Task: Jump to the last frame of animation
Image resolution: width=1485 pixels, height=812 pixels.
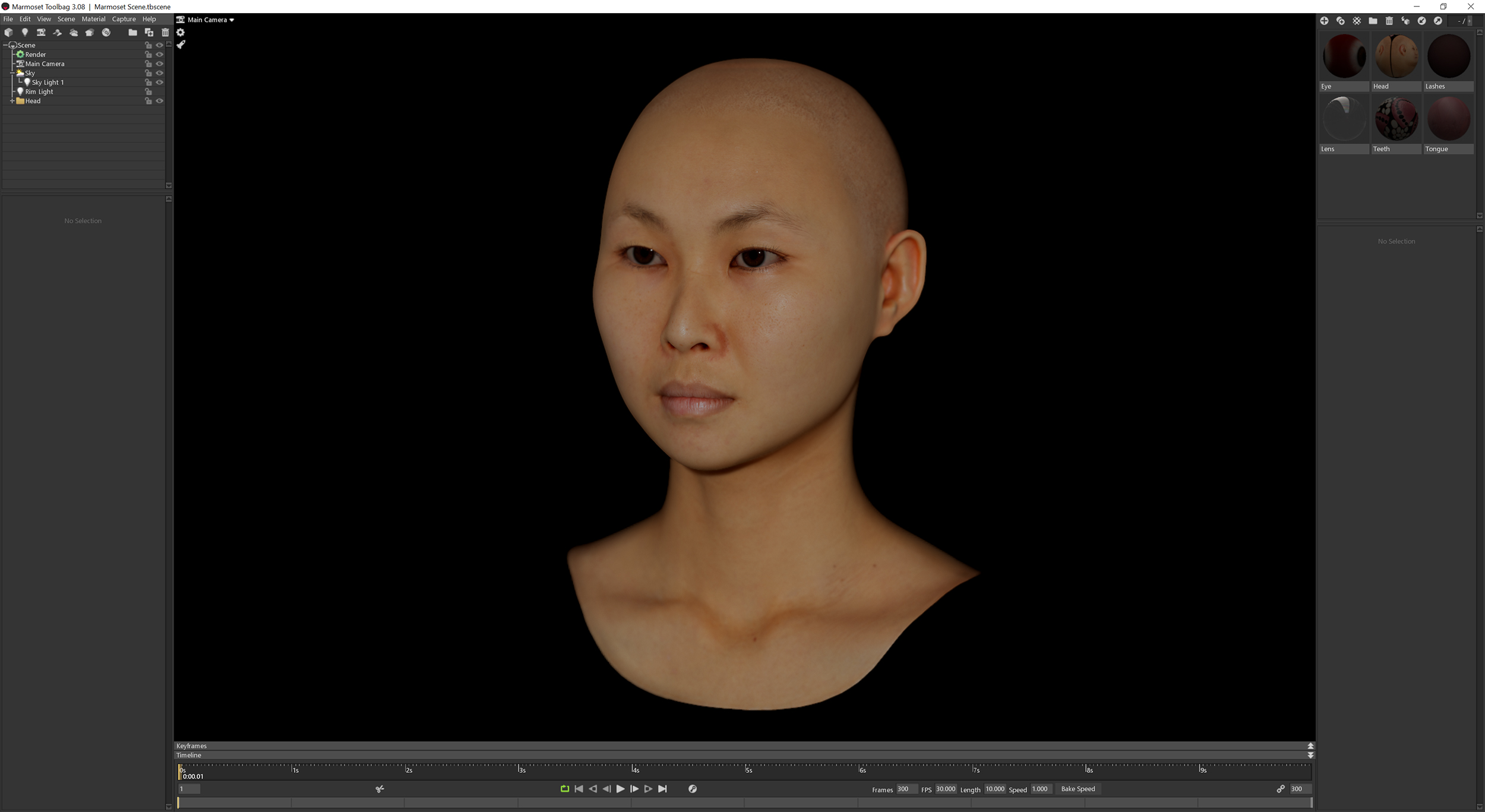Action: [662, 789]
